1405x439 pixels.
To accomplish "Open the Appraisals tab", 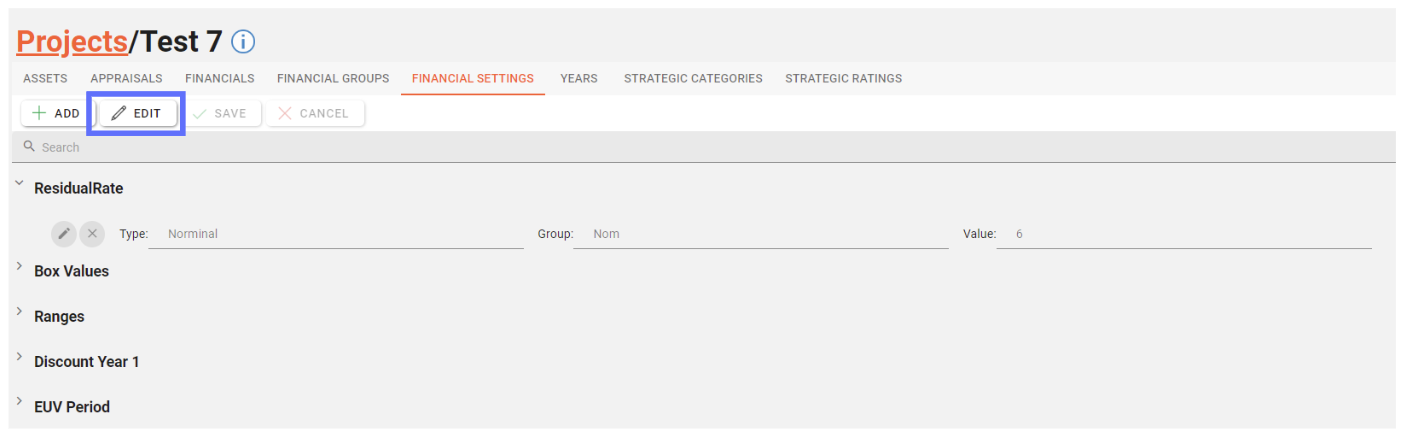I will [x=126, y=78].
